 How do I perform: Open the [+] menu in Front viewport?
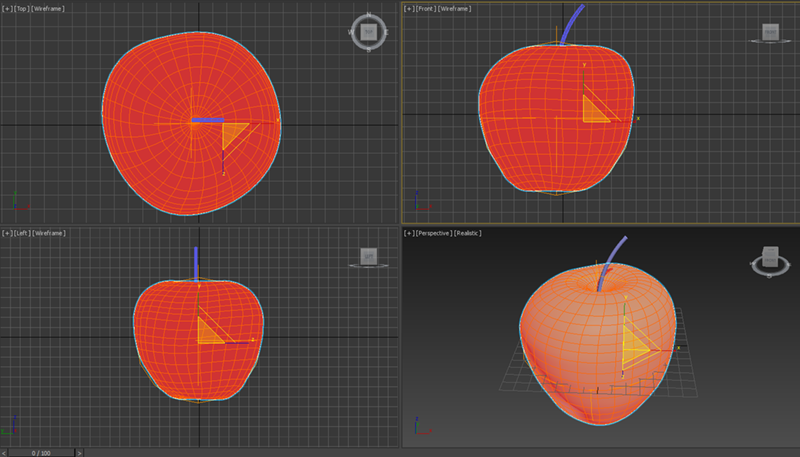409,9
